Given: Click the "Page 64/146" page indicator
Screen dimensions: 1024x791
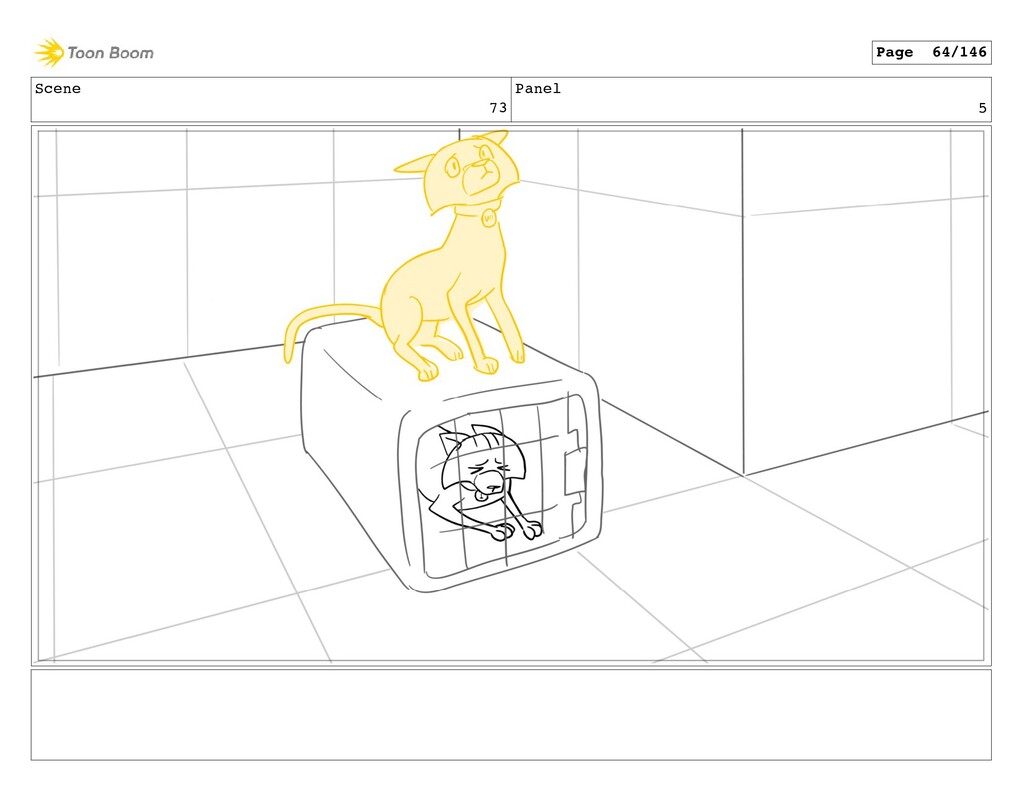Looking at the screenshot, I should [931, 52].
